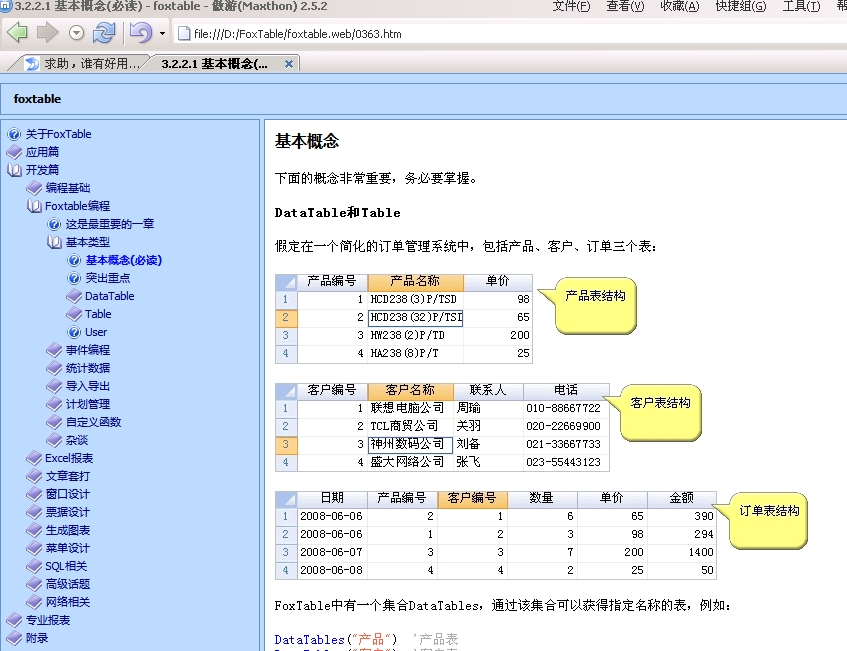Expand the 编程基础 book icon
Screen dimensions: 847x651
click(35, 188)
